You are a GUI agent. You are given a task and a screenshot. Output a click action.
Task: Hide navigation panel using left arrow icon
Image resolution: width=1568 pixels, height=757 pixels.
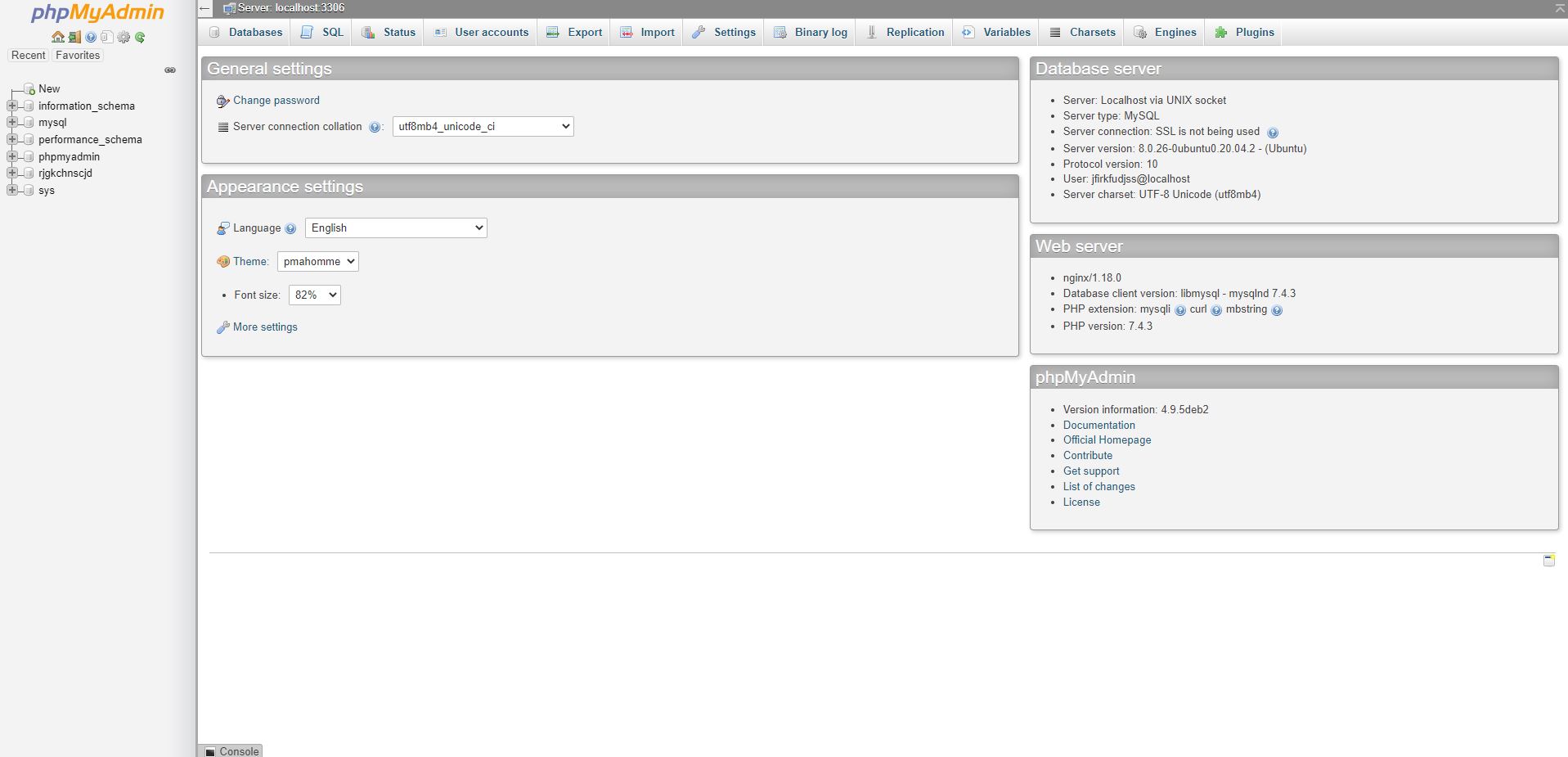point(205,8)
